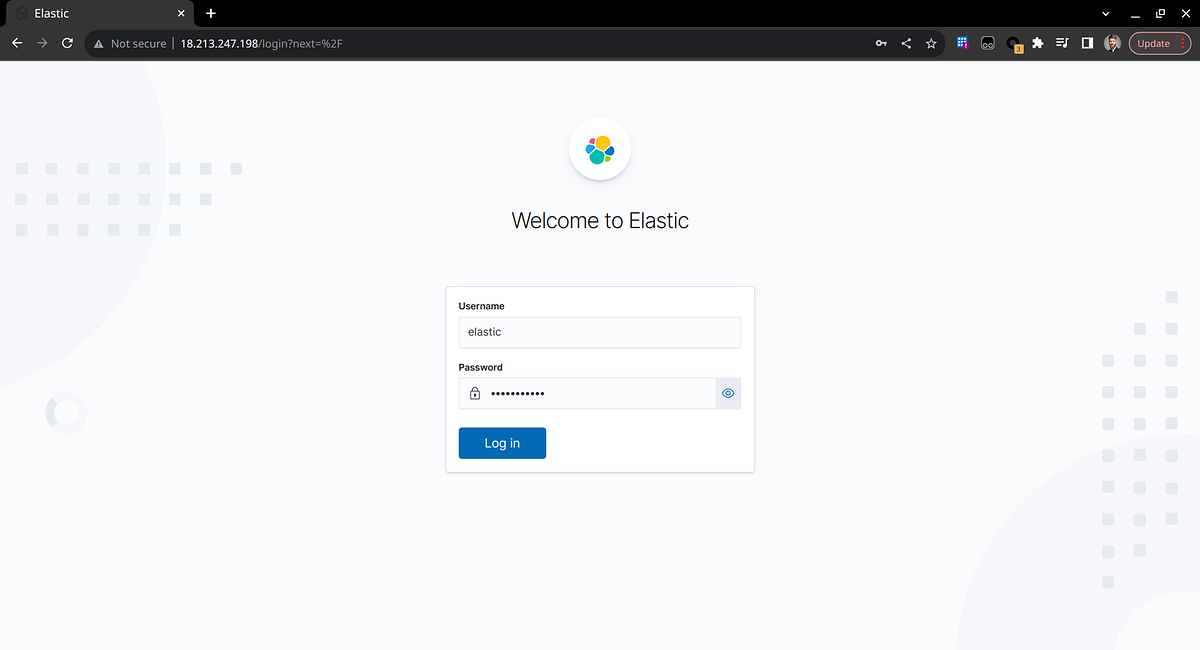Reload the page with the refresh icon
The height and width of the screenshot is (650, 1200).
pos(66,43)
